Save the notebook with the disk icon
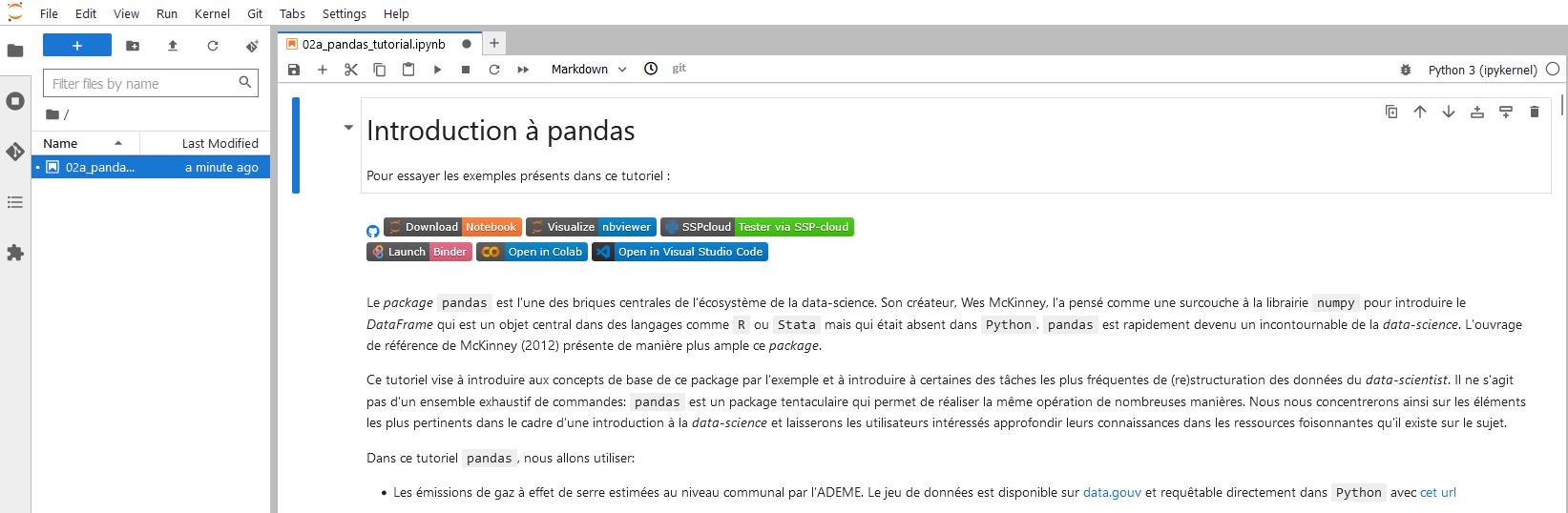This screenshot has width=1568, height=513. 294,70
